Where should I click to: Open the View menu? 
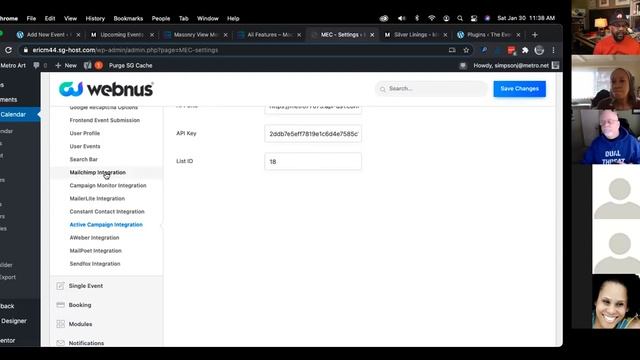pyautogui.click(x=70, y=18)
